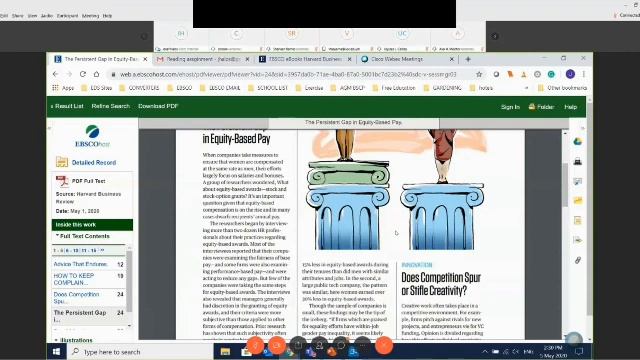Click the Webex participants button
This screenshot has height=360, width=640.
(x=320, y=345)
